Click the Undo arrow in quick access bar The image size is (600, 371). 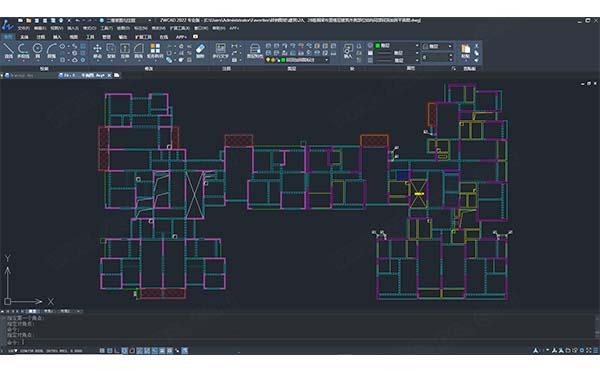coord(78,20)
